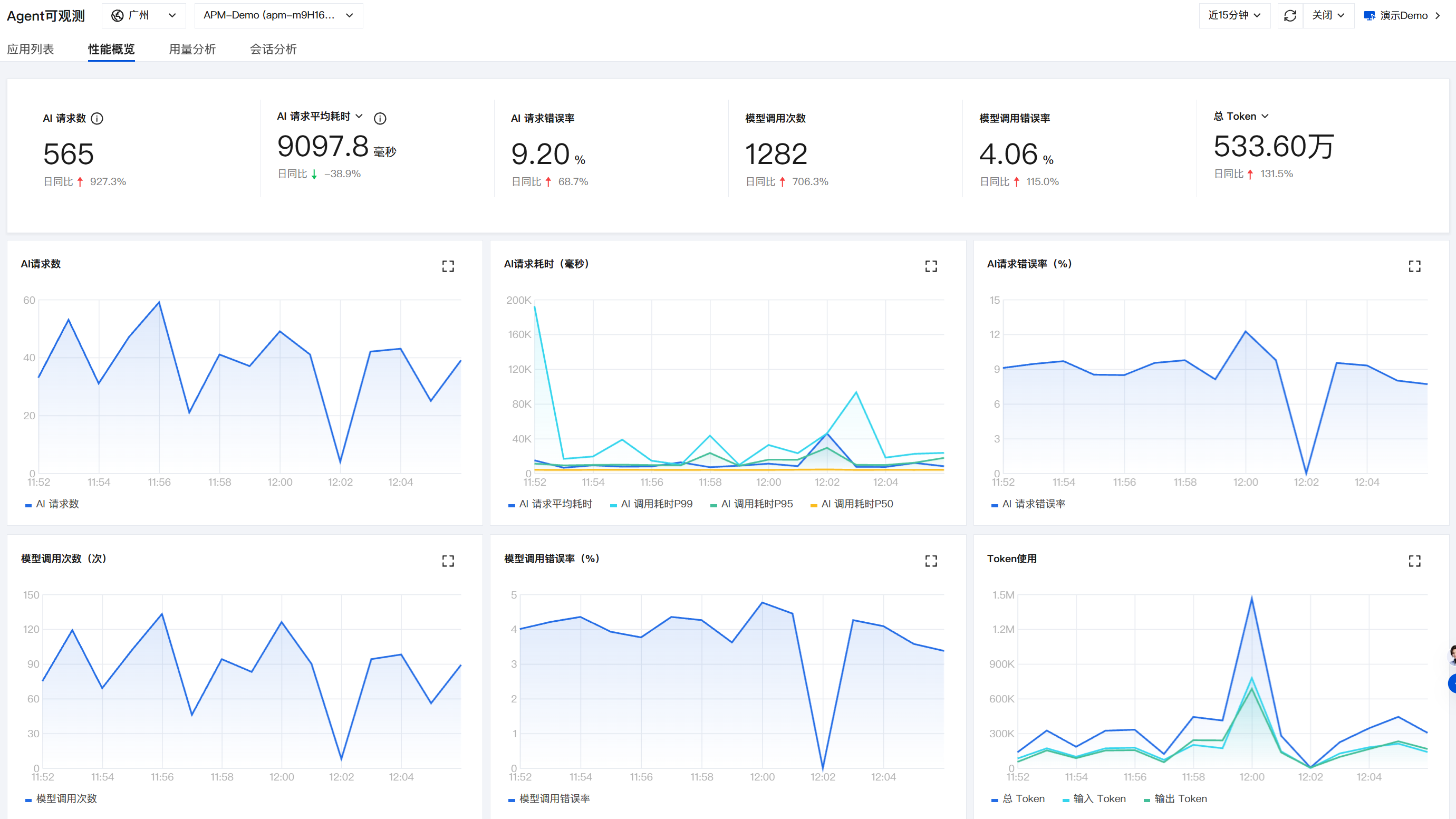Viewport: 1456px width, 819px height.
Task: Switch to the 会话分析 tab
Action: [x=273, y=49]
